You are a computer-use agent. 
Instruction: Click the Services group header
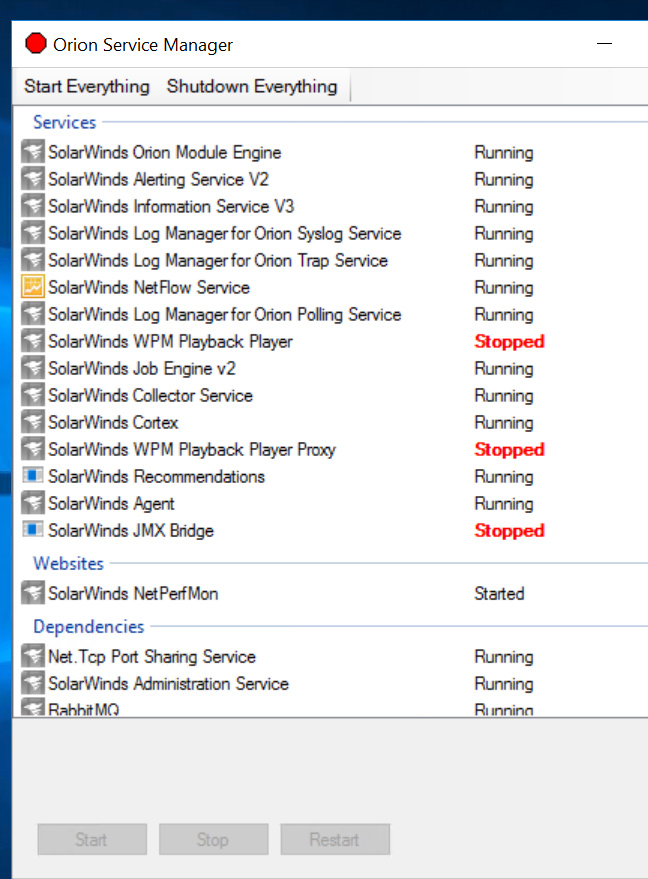tap(64, 122)
